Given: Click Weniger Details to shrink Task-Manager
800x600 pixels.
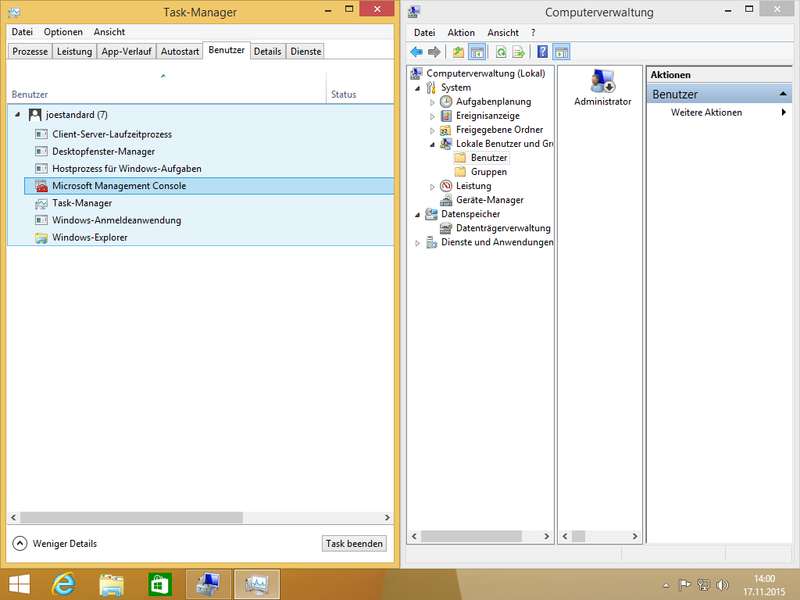Looking at the screenshot, I should click(x=55, y=544).
